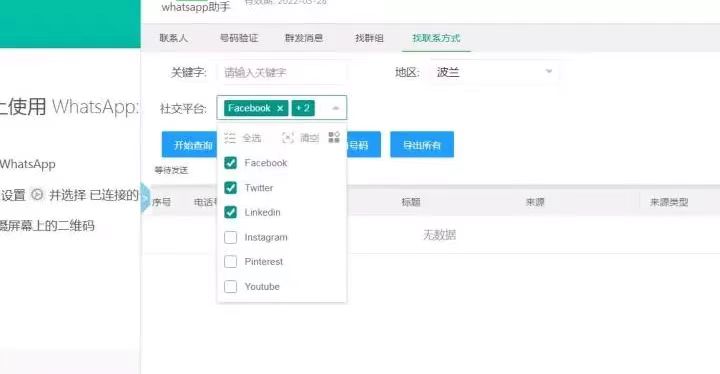Check the Instagram checkbox
The height and width of the screenshot is (374, 720).
(231, 237)
